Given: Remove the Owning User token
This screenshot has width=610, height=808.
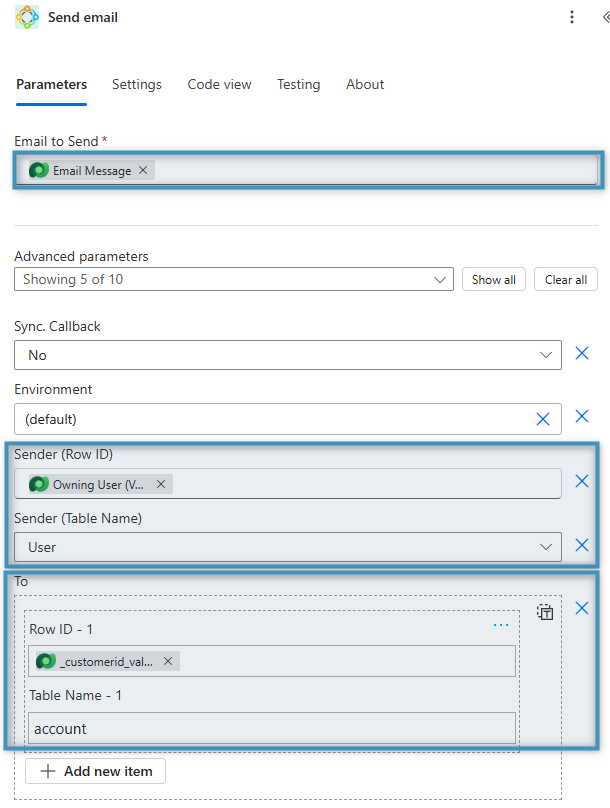Looking at the screenshot, I should [x=160, y=484].
